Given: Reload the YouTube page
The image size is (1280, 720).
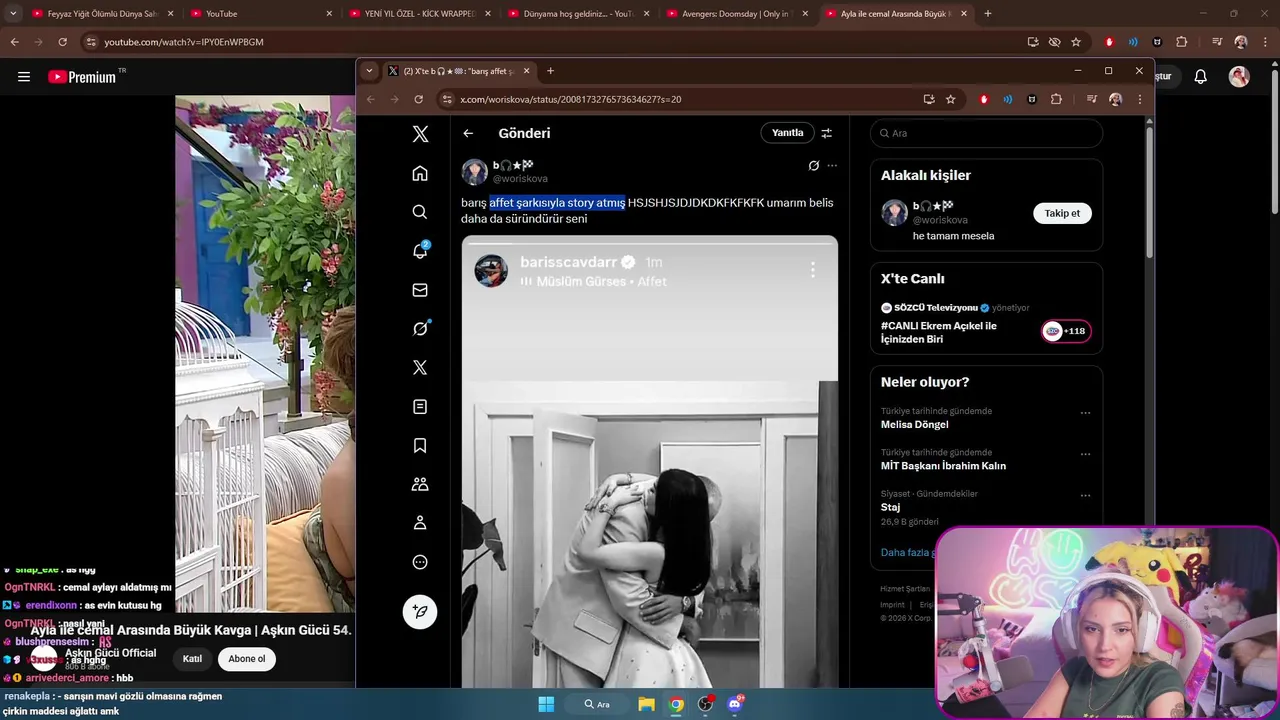Looking at the screenshot, I should click(62, 42).
